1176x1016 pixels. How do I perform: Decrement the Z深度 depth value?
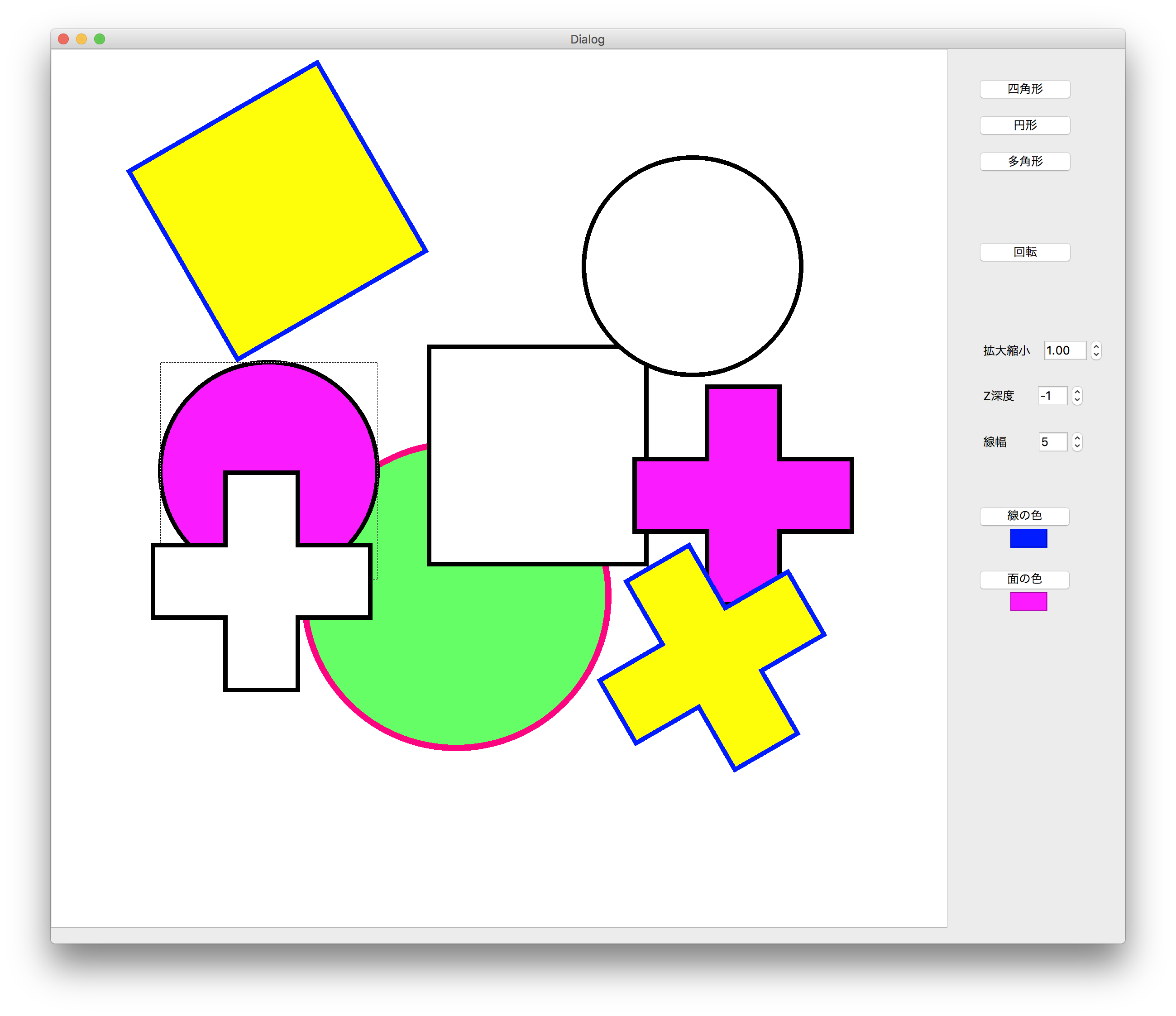tap(1077, 400)
